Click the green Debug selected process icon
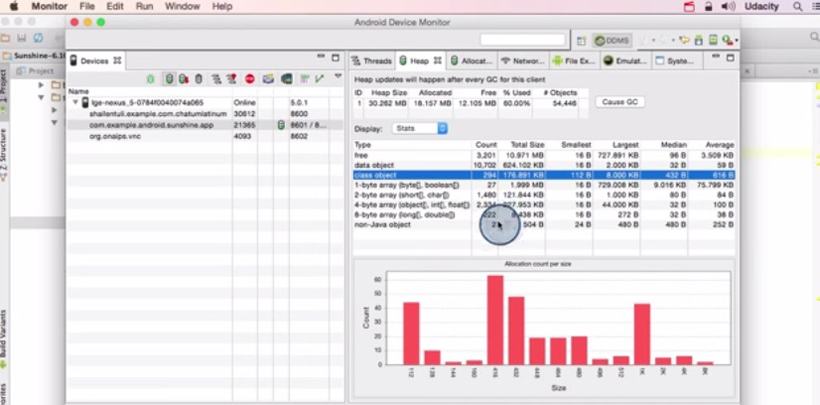The width and height of the screenshot is (820, 405). [151, 79]
